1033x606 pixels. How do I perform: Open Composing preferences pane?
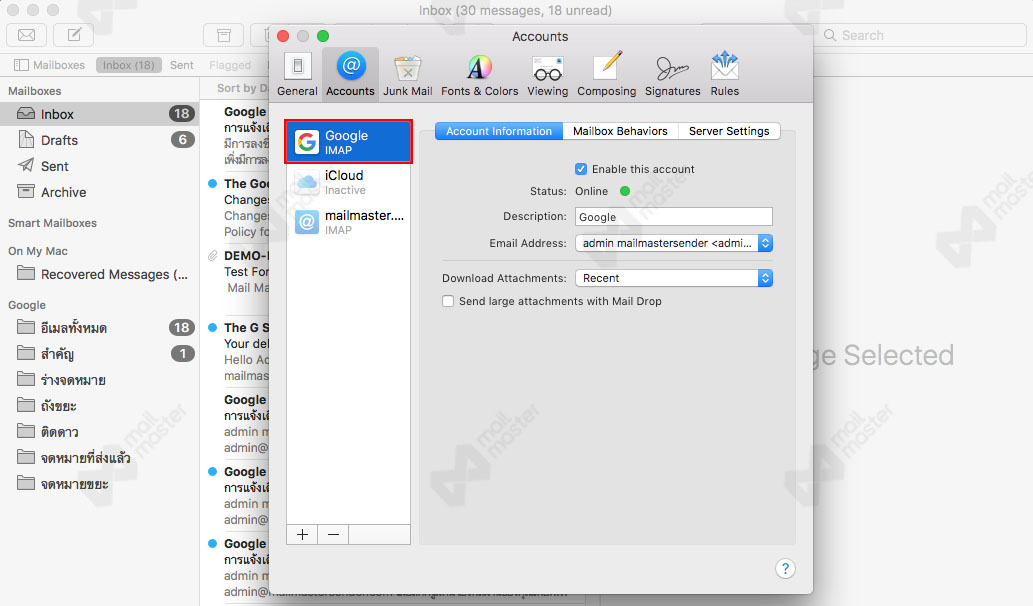click(607, 74)
